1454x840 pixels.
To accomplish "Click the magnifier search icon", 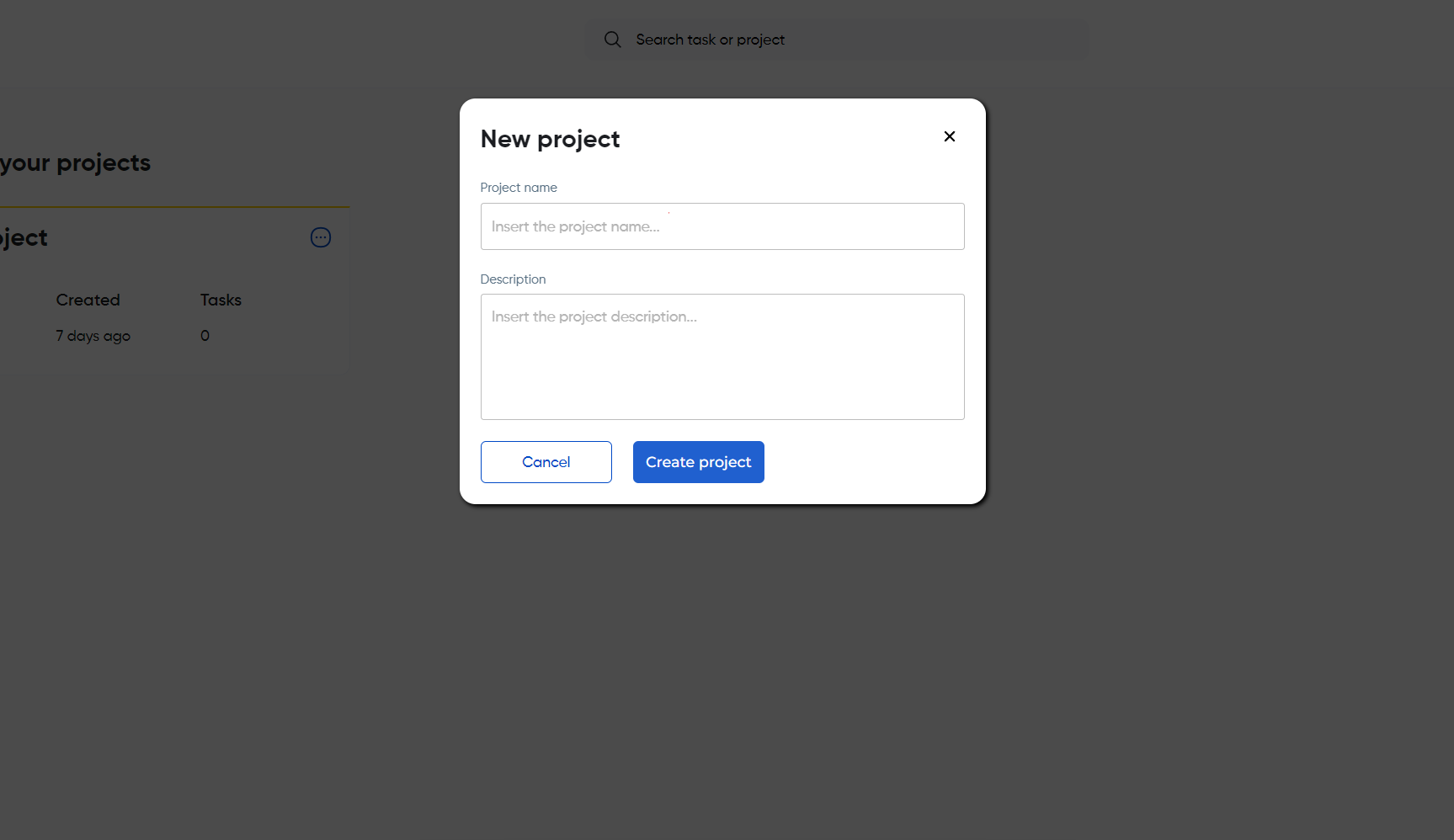I will coord(612,40).
